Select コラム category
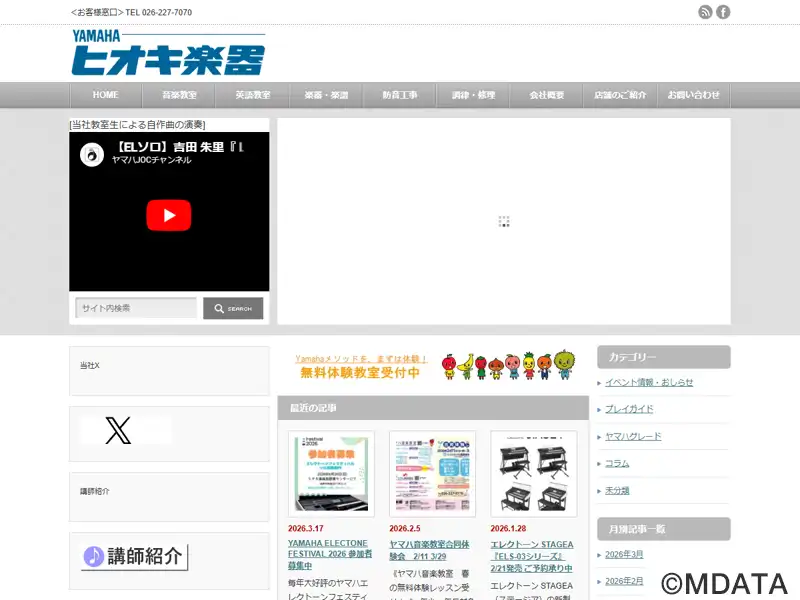This screenshot has height=600, width=800. [617, 463]
